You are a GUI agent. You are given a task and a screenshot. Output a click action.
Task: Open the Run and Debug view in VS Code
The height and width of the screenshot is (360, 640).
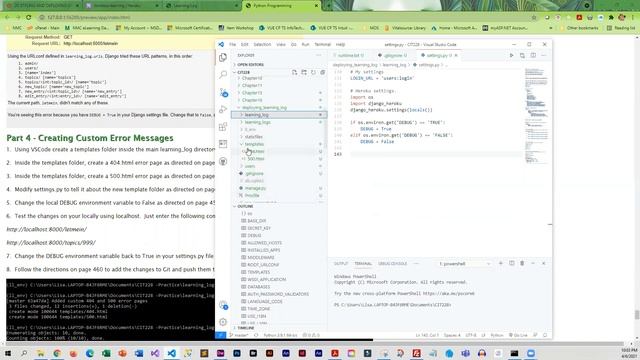point(223,109)
